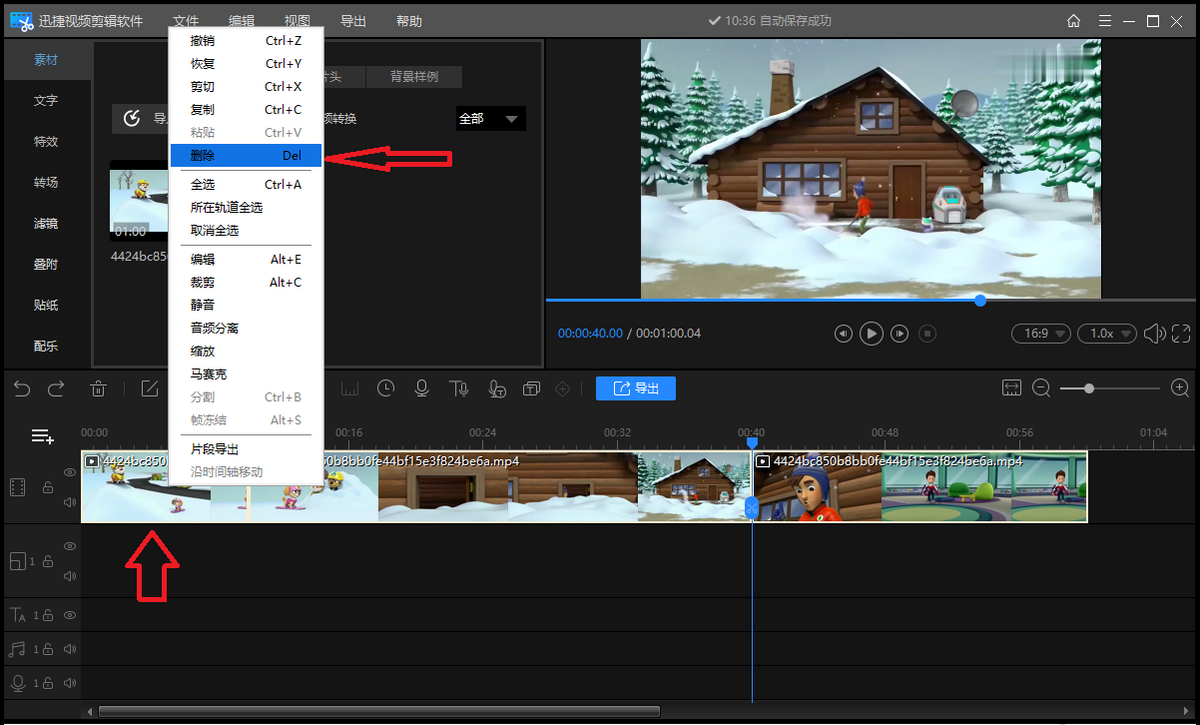Choose 马赛克 from the menu

coord(246,374)
